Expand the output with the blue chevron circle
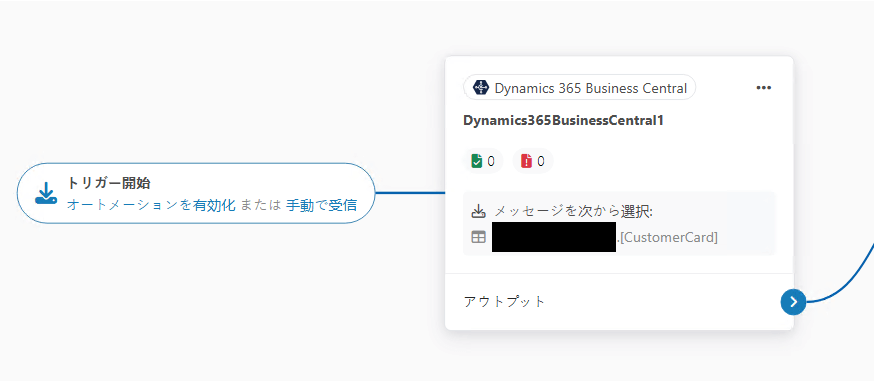Viewport: 874px width, 381px height. tap(793, 302)
